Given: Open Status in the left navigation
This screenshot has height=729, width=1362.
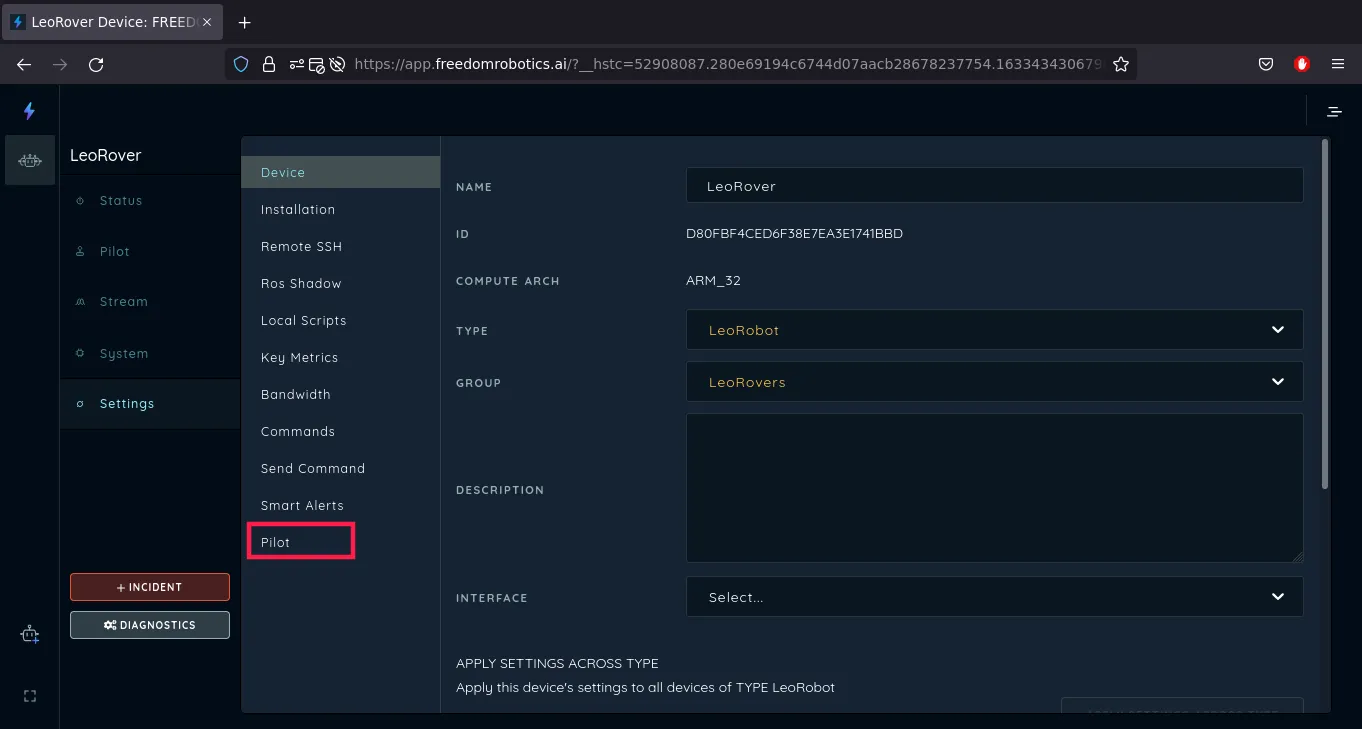Looking at the screenshot, I should click(x=120, y=201).
